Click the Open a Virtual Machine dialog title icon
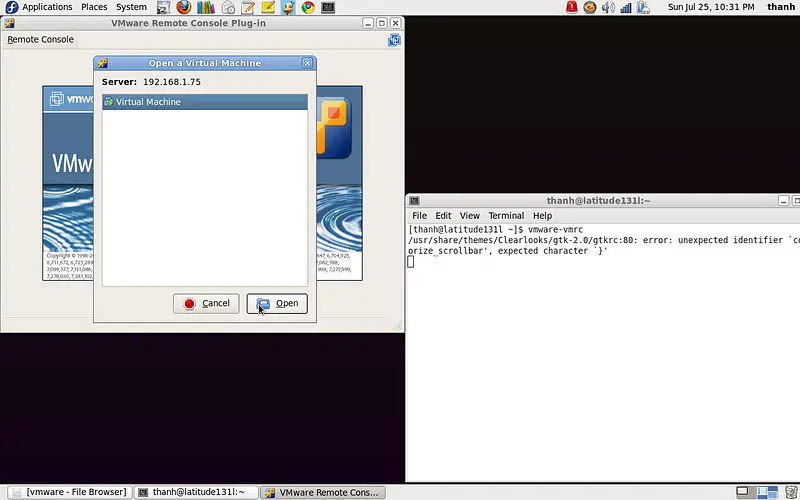The width and height of the screenshot is (800, 500). 103,63
